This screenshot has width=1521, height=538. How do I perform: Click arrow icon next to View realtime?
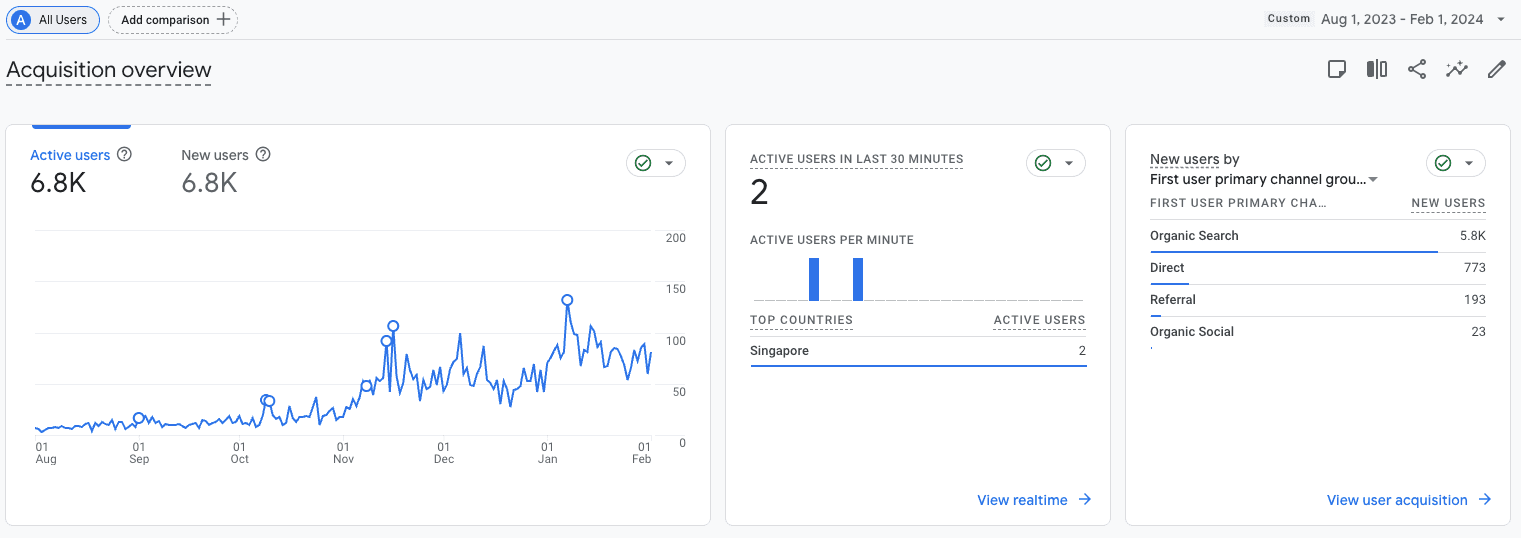[1085, 500]
